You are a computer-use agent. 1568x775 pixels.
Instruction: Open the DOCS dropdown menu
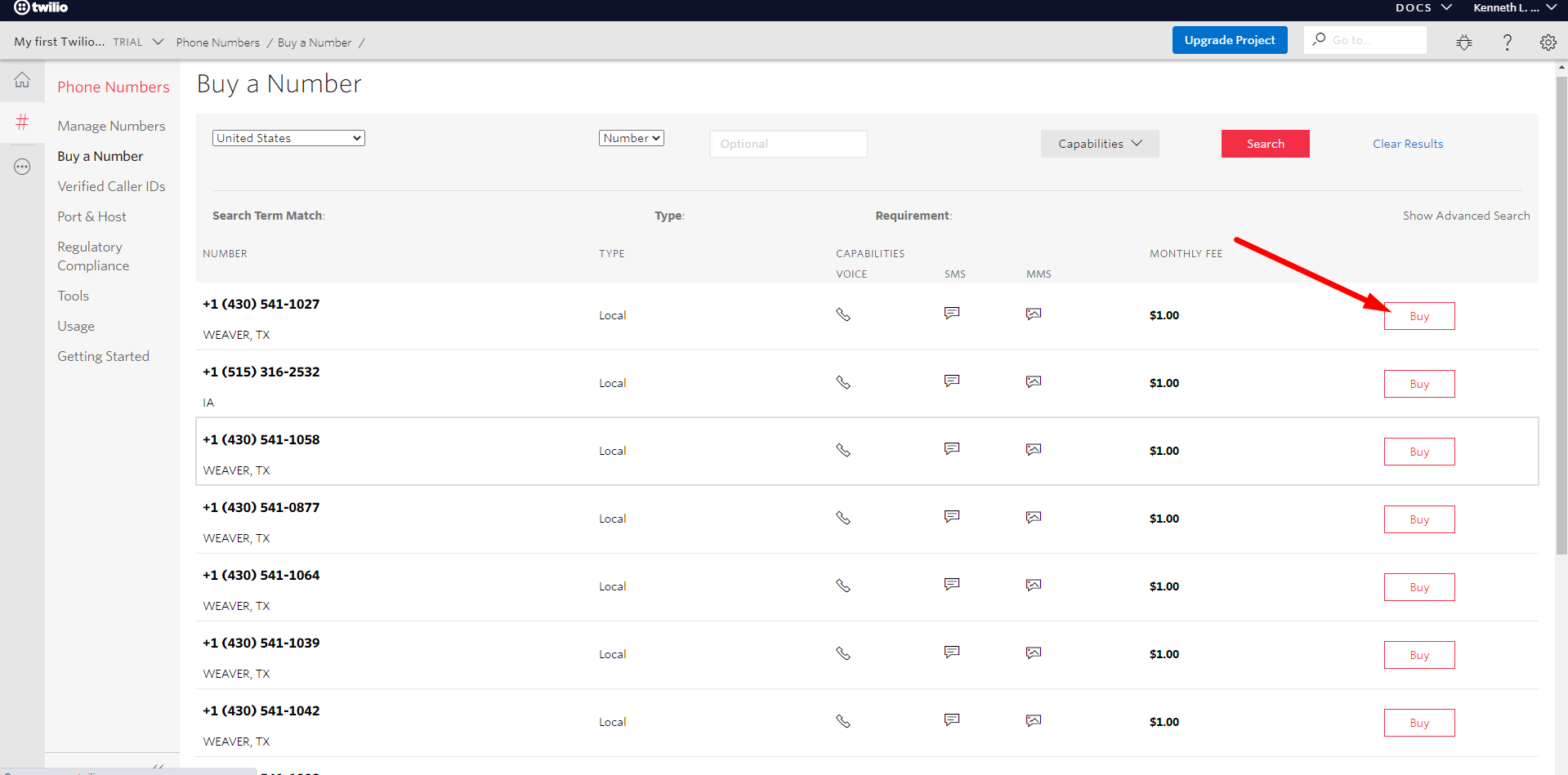click(x=1423, y=7)
